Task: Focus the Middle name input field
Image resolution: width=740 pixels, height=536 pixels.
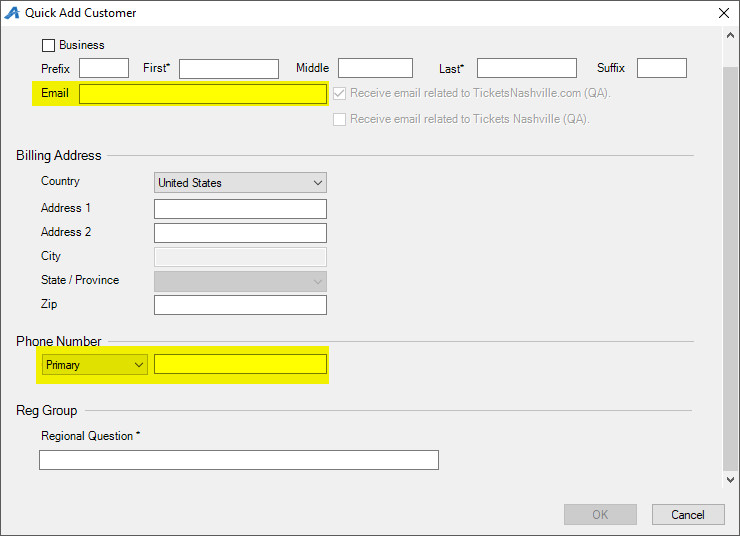Action: click(375, 68)
